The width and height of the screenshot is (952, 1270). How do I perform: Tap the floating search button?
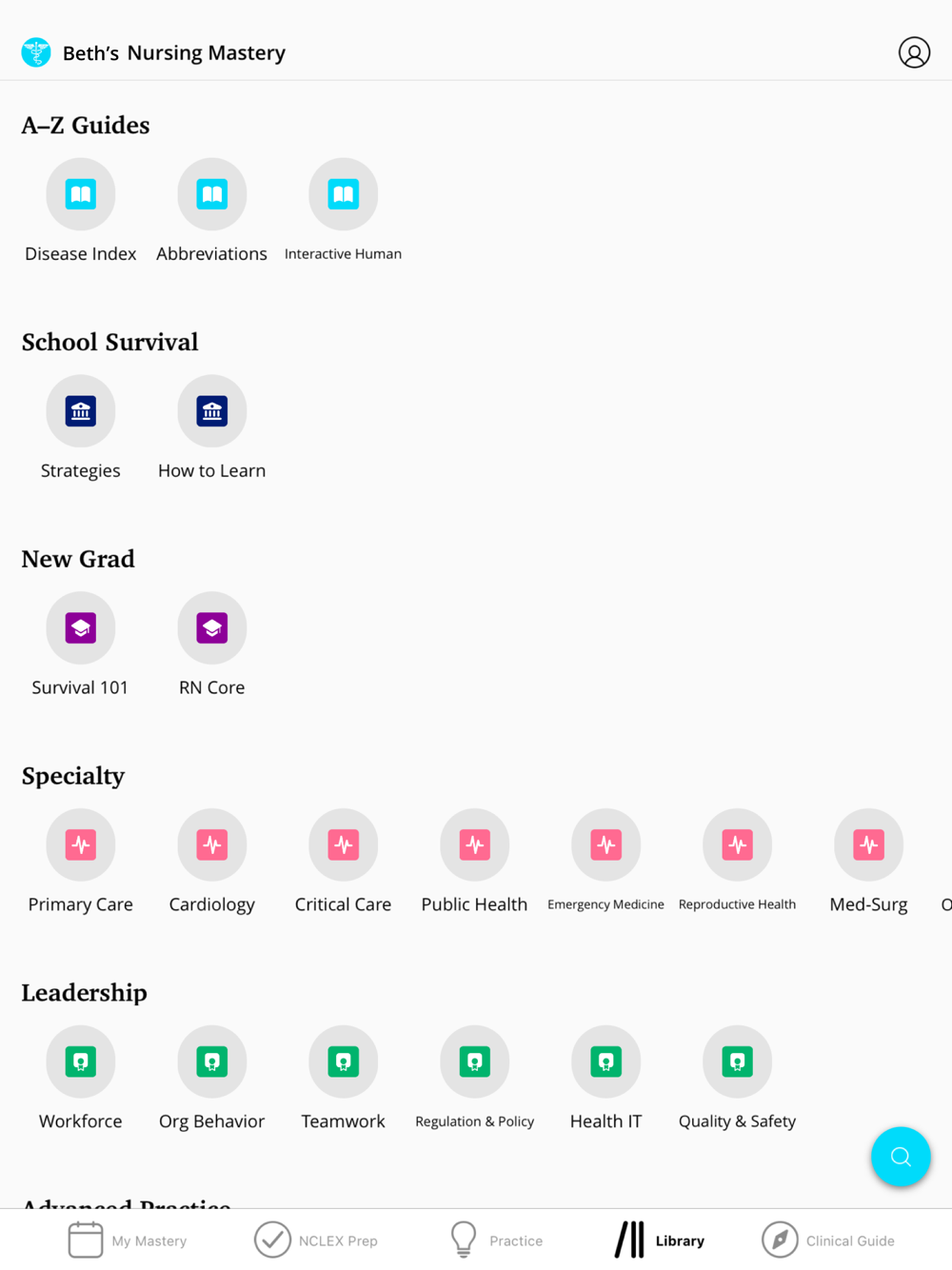(901, 1157)
